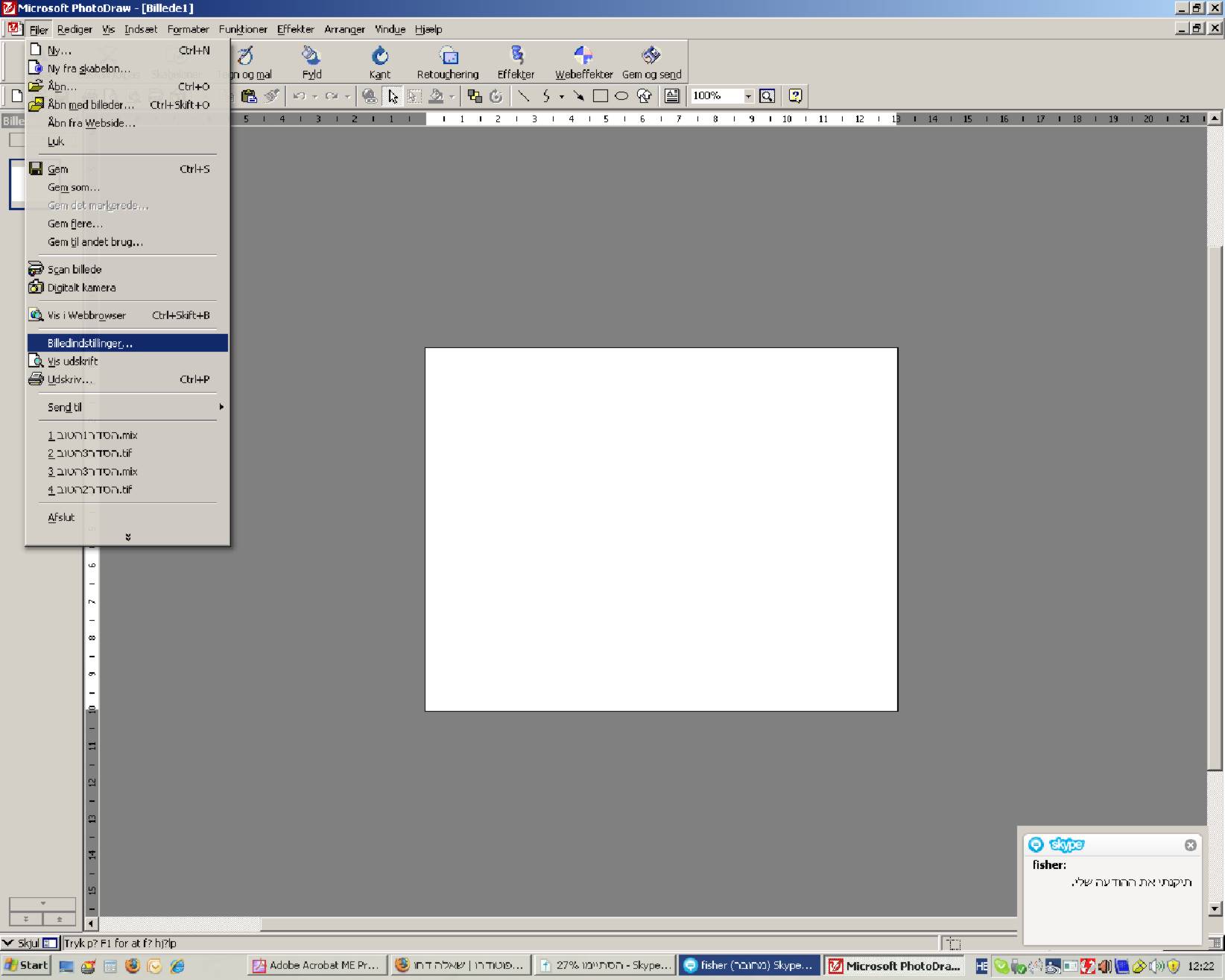The height and width of the screenshot is (980, 1225).
Task: Expand the curve tool dropdown arrow
Action: pyautogui.click(x=561, y=96)
